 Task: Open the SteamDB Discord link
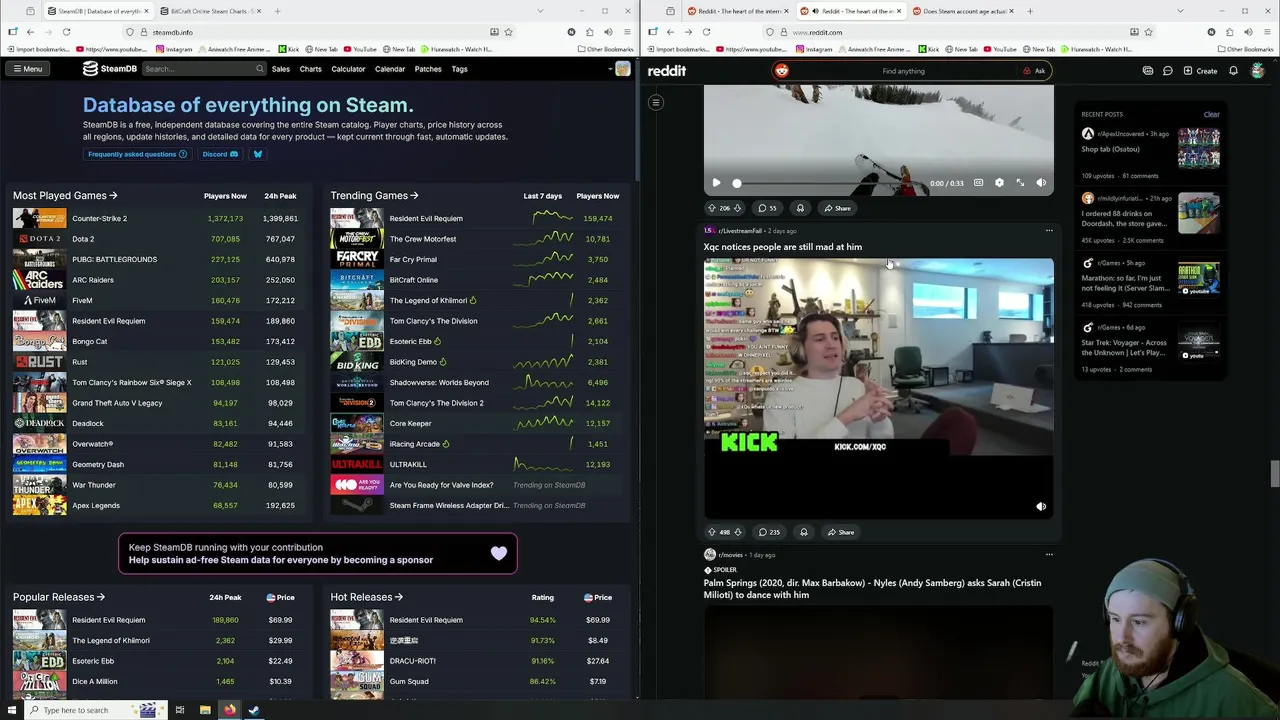coord(220,154)
